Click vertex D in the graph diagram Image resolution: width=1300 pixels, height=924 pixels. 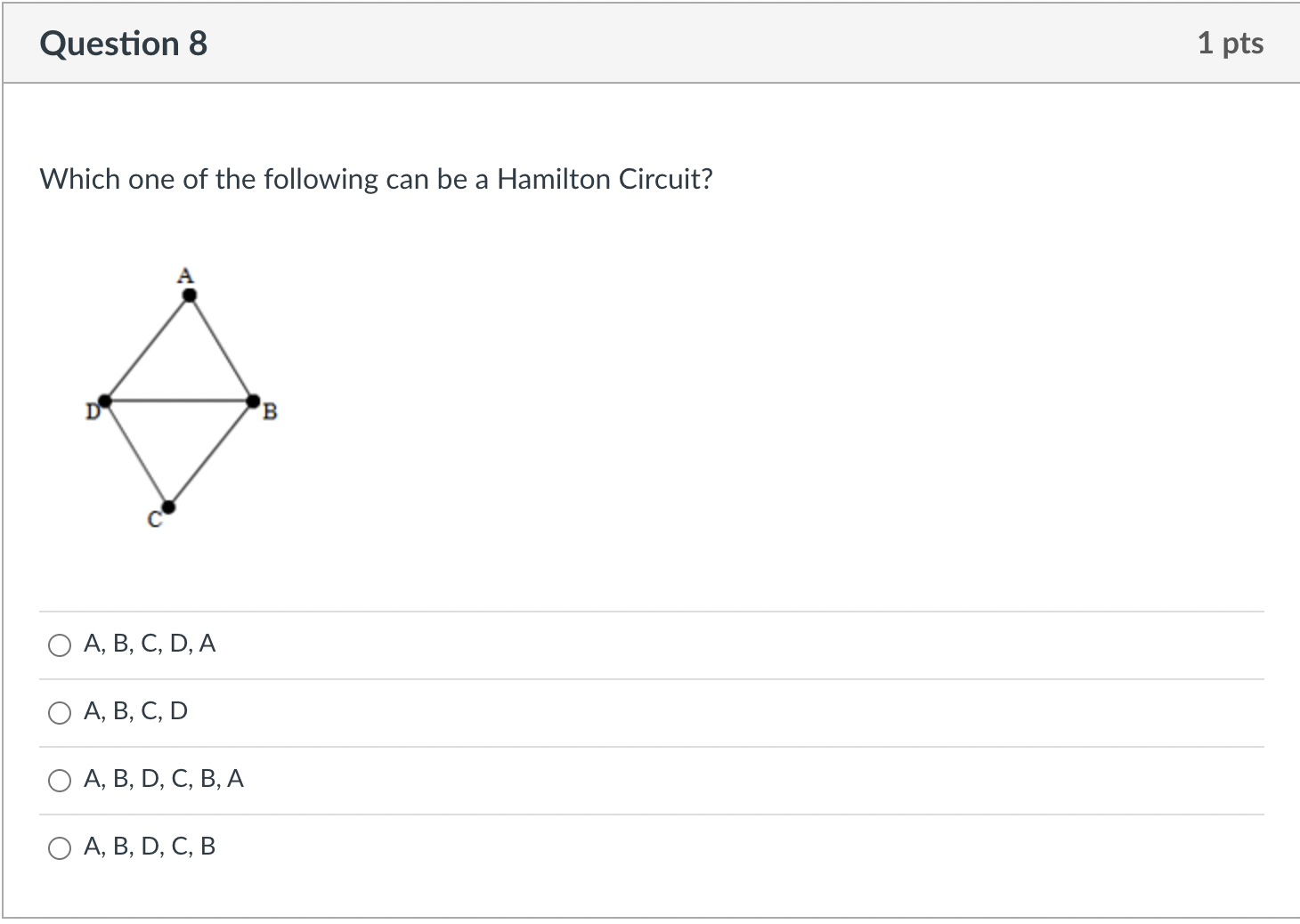pos(107,401)
